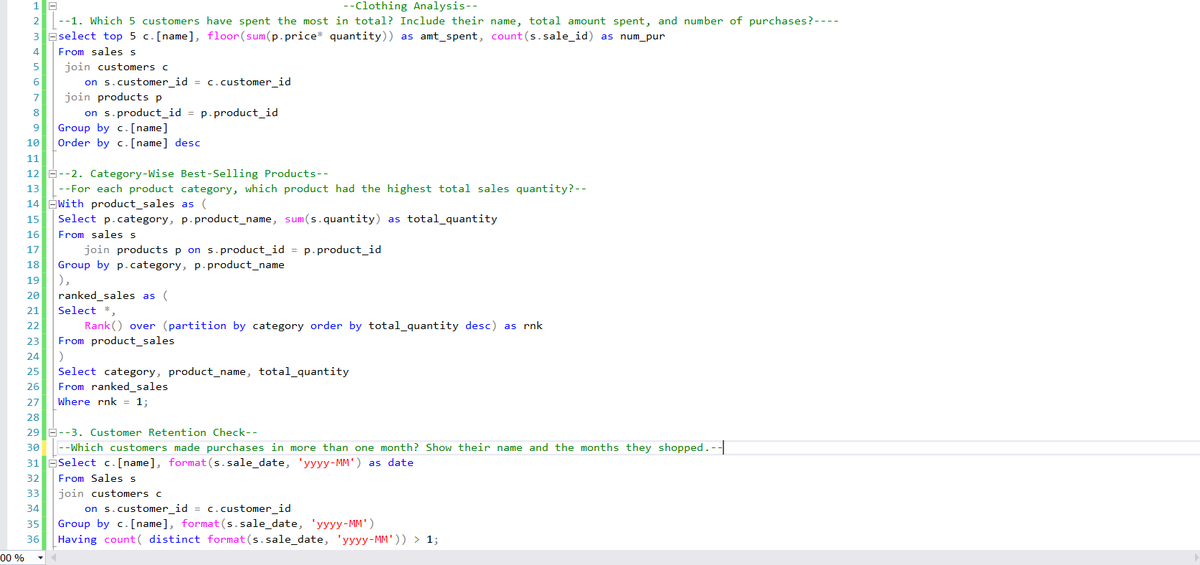Click 'rnk' alias at end of line 22
The width and height of the screenshot is (1200, 565).
click(533, 326)
